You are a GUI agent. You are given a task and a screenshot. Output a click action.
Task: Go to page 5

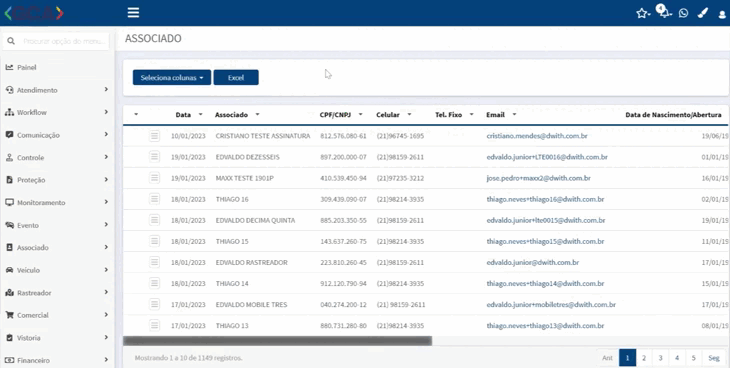pos(694,358)
